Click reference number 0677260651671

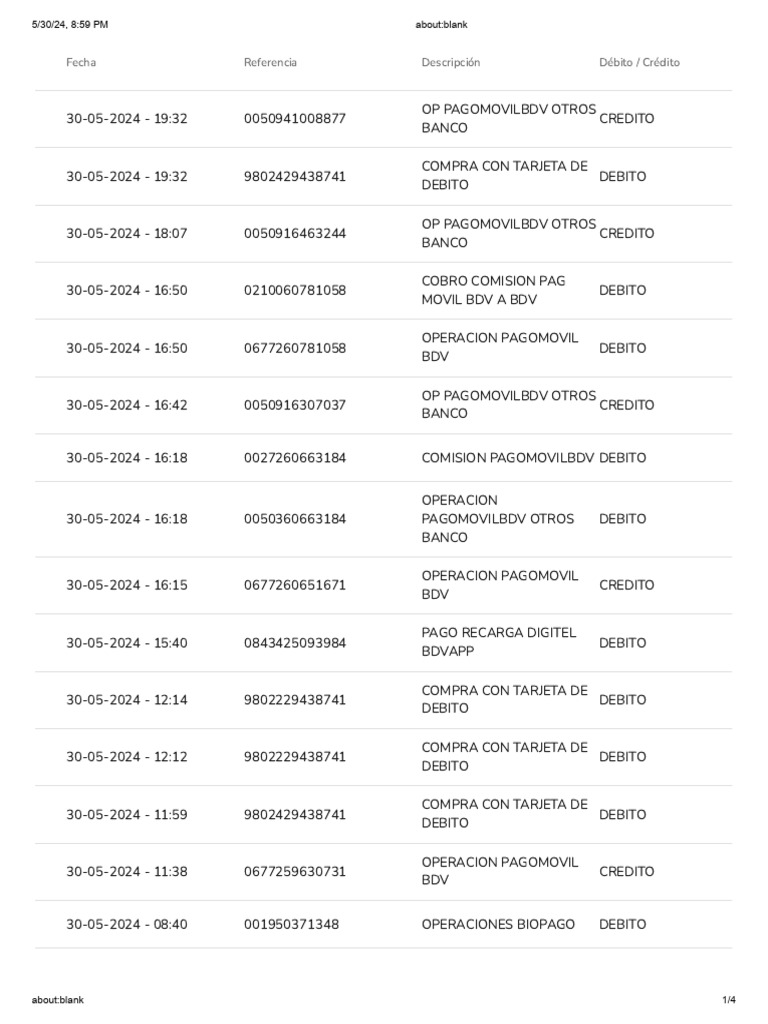coord(295,585)
